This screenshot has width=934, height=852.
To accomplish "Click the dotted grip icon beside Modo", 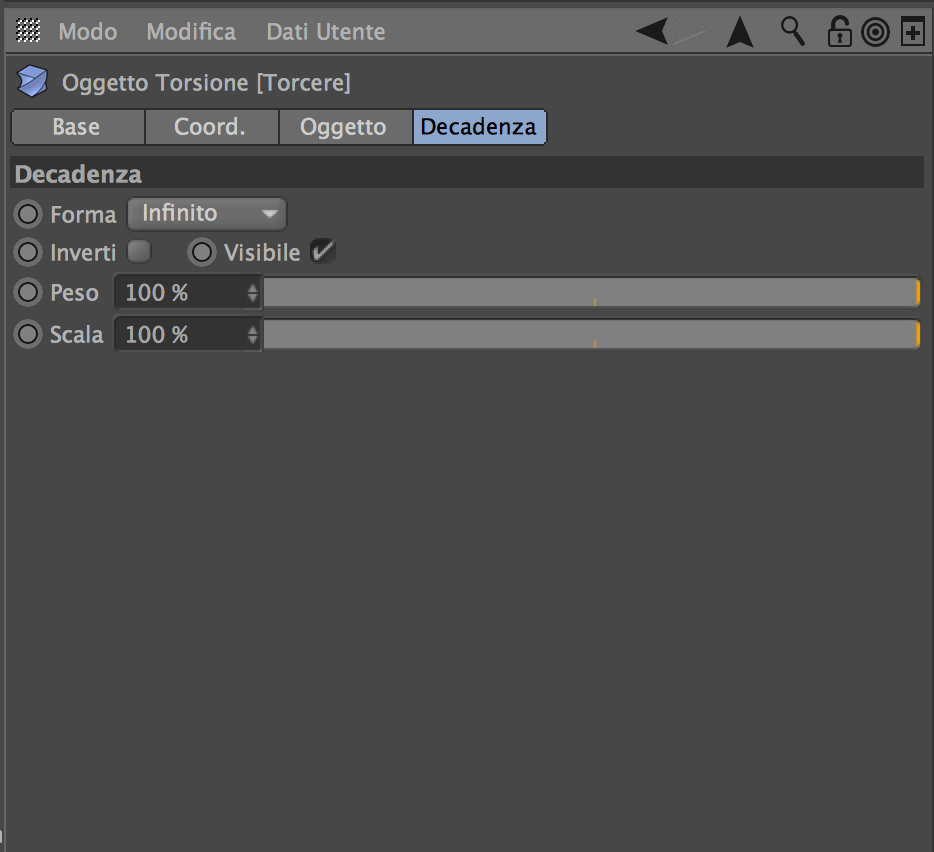I will coord(28,31).
